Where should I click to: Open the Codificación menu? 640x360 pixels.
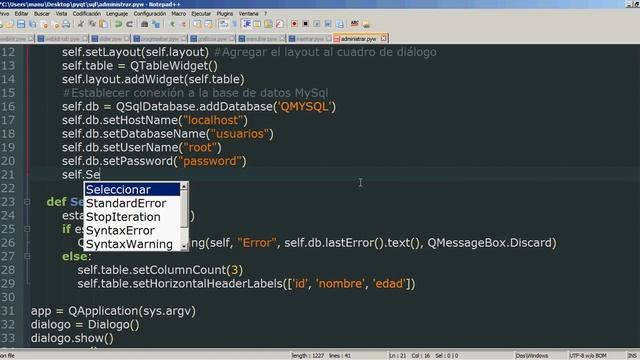click(87, 13)
